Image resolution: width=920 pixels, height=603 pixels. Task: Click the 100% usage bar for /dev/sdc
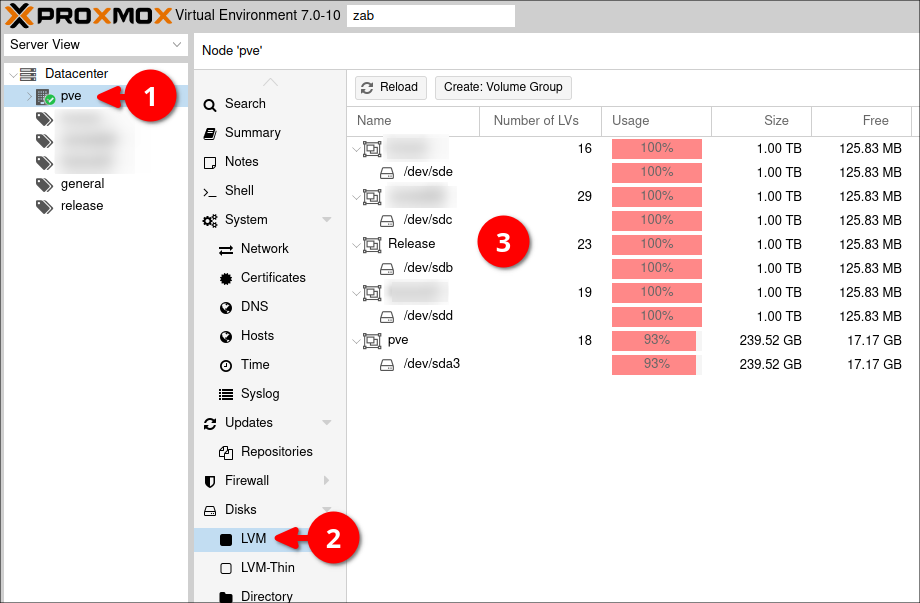point(657,221)
